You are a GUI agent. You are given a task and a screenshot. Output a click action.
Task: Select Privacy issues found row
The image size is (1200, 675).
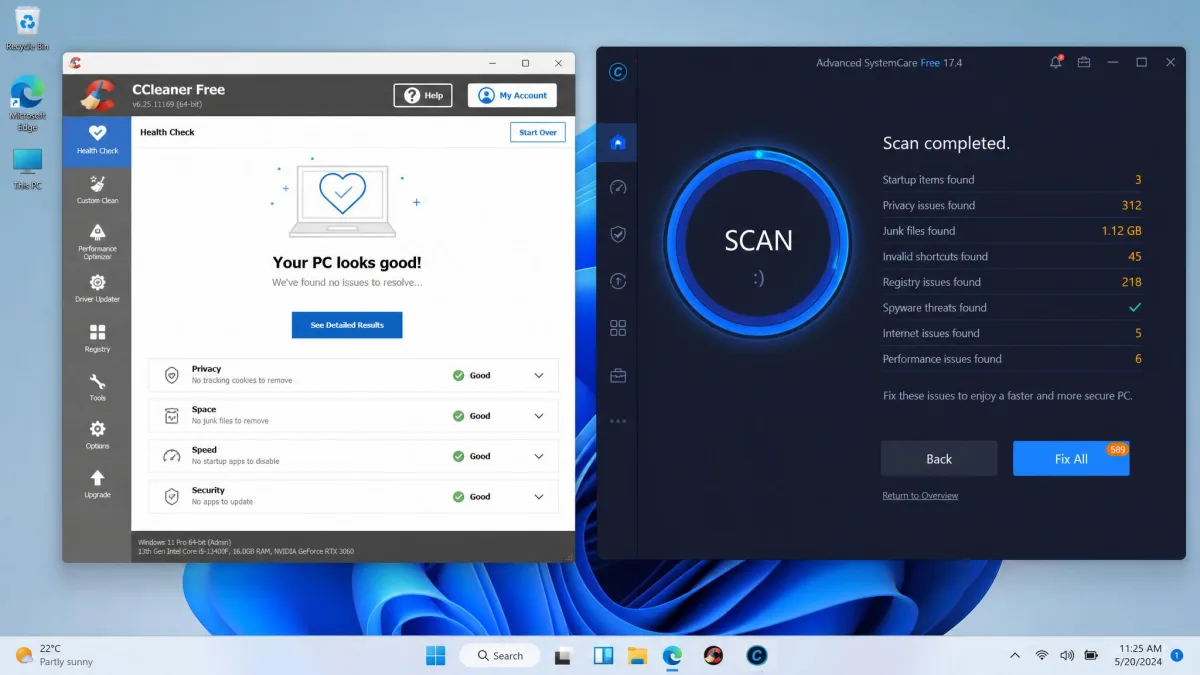pos(1012,205)
